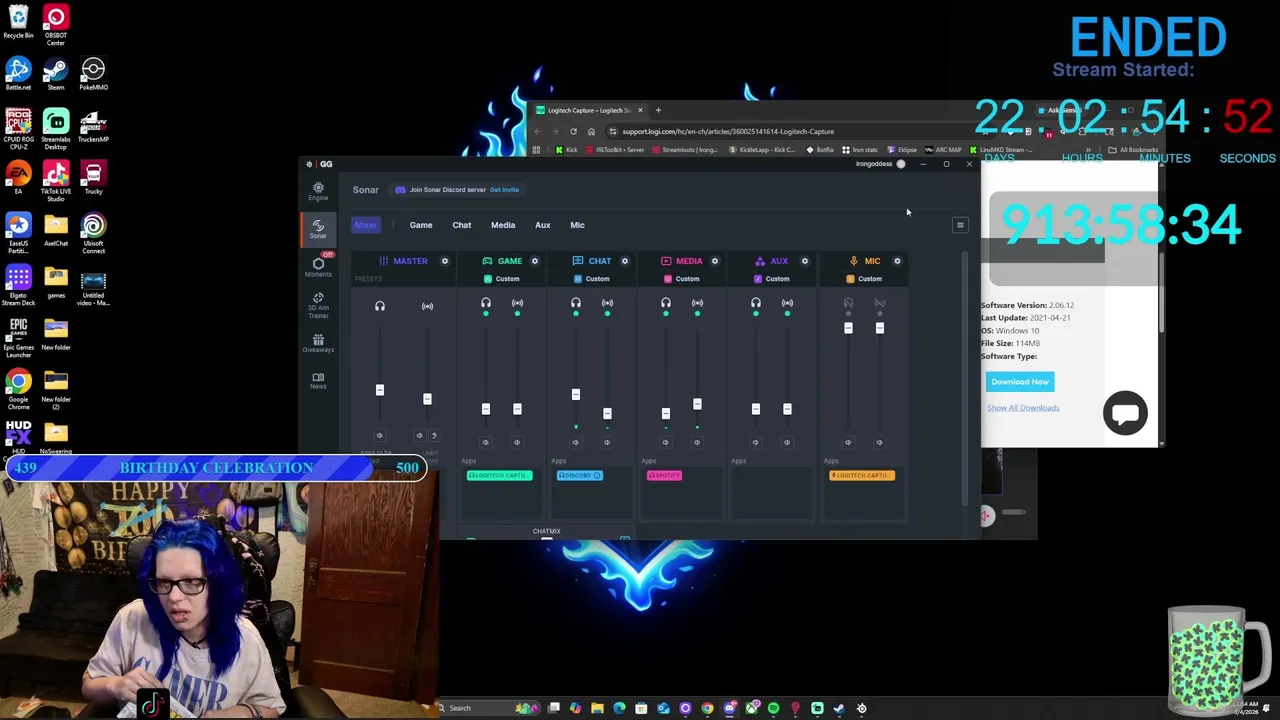Click the Sonar mixer vertical scrollbar
This screenshot has width=1280, height=720.
click(965, 378)
